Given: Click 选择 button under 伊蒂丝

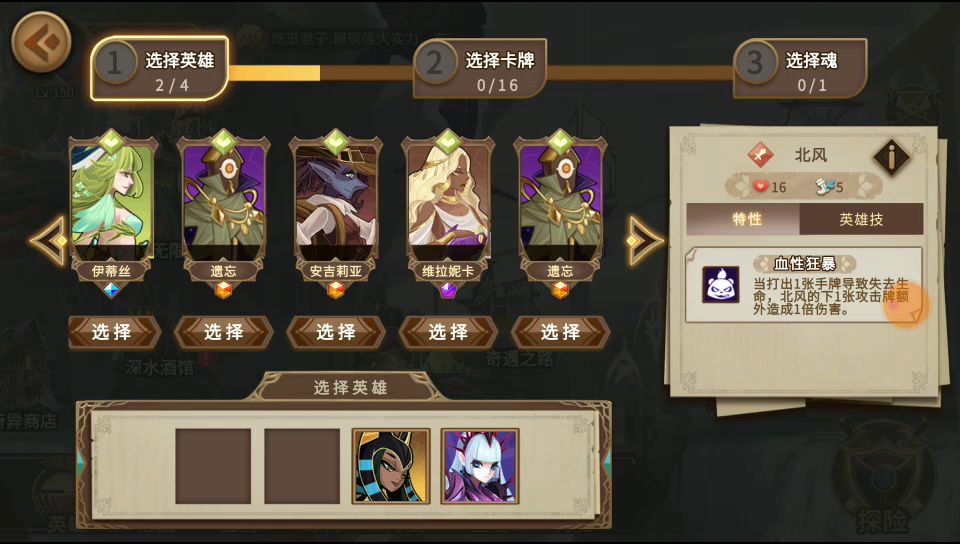Looking at the screenshot, I should [113, 332].
